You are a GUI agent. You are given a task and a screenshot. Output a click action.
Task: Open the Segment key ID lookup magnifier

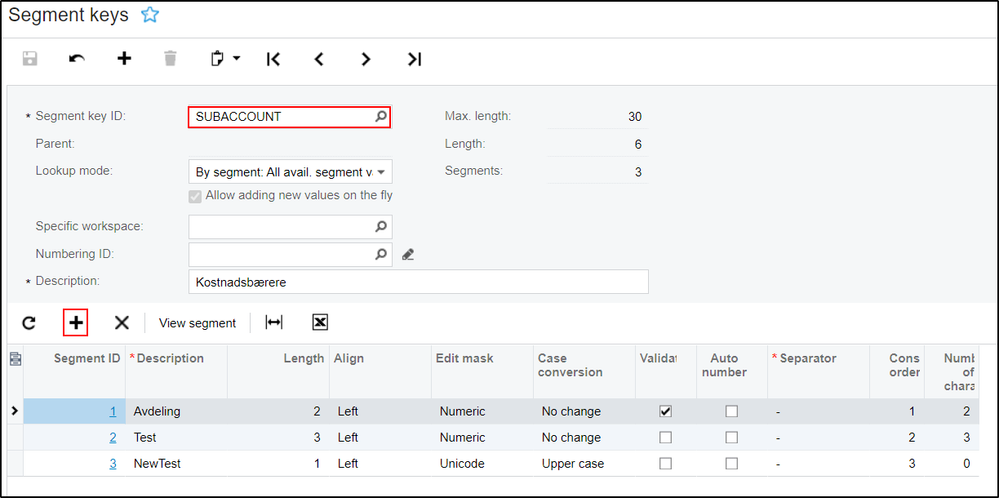pyautogui.click(x=380, y=117)
